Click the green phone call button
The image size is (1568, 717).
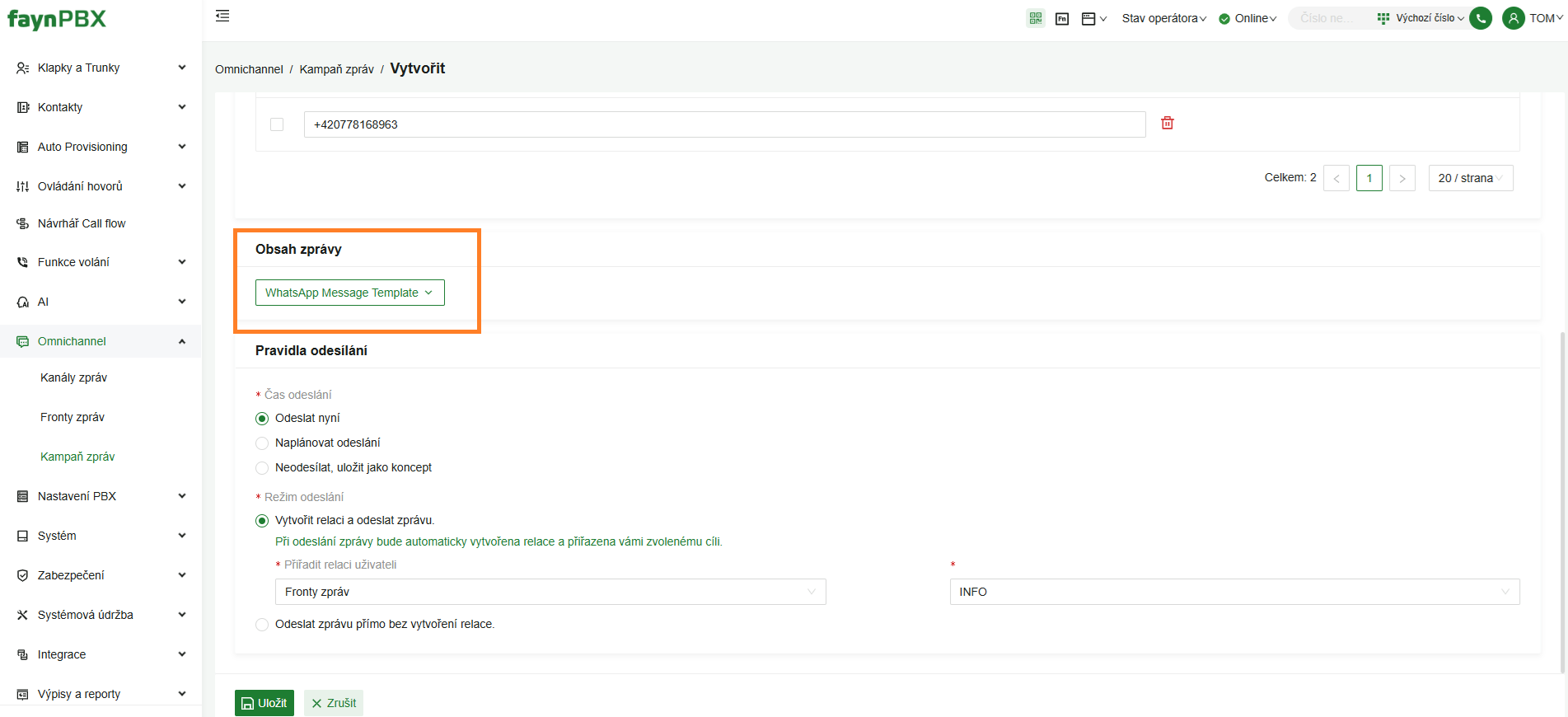point(1481,18)
